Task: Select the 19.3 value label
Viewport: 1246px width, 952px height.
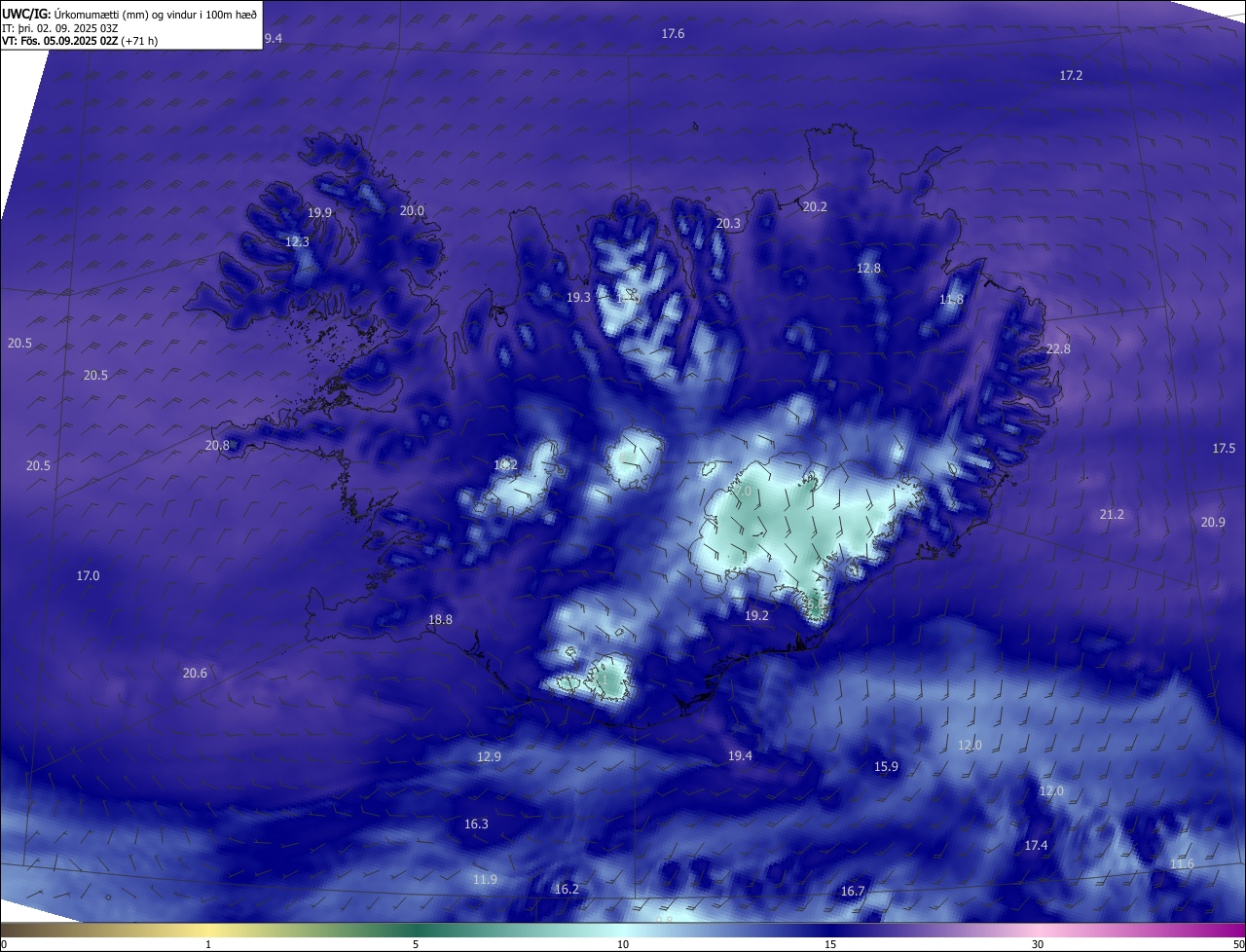Action: point(578,298)
